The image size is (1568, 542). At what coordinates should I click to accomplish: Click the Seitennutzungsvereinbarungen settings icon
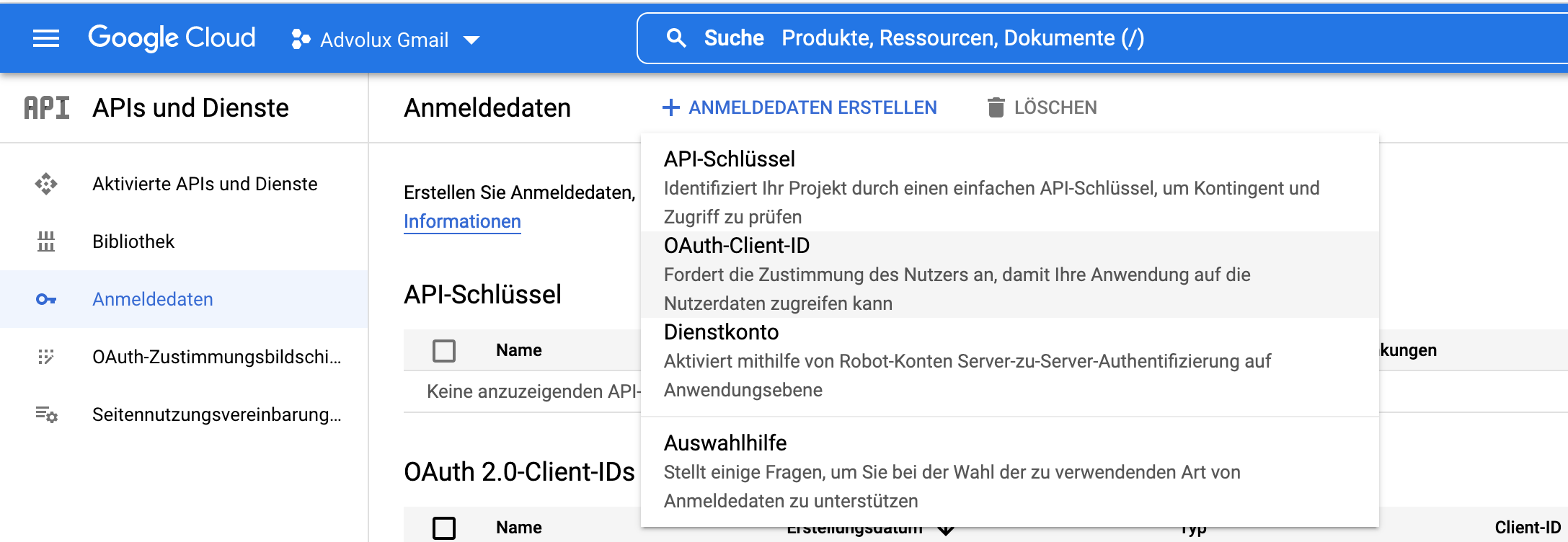46,414
